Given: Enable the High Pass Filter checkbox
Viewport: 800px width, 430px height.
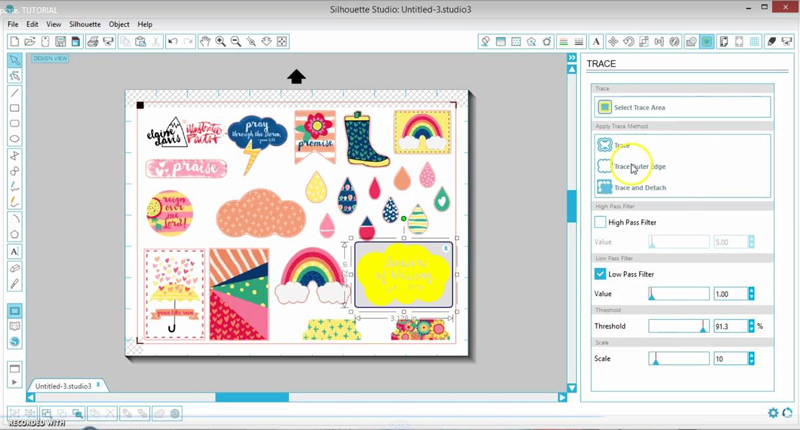Looking at the screenshot, I should point(601,222).
